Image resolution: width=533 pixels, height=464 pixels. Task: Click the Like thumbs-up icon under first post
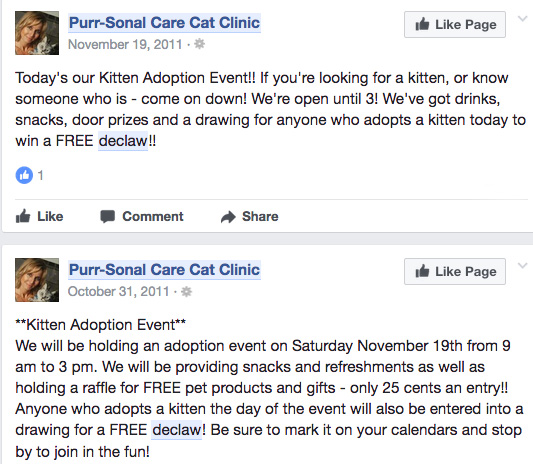pyautogui.click(x=23, y=216)
